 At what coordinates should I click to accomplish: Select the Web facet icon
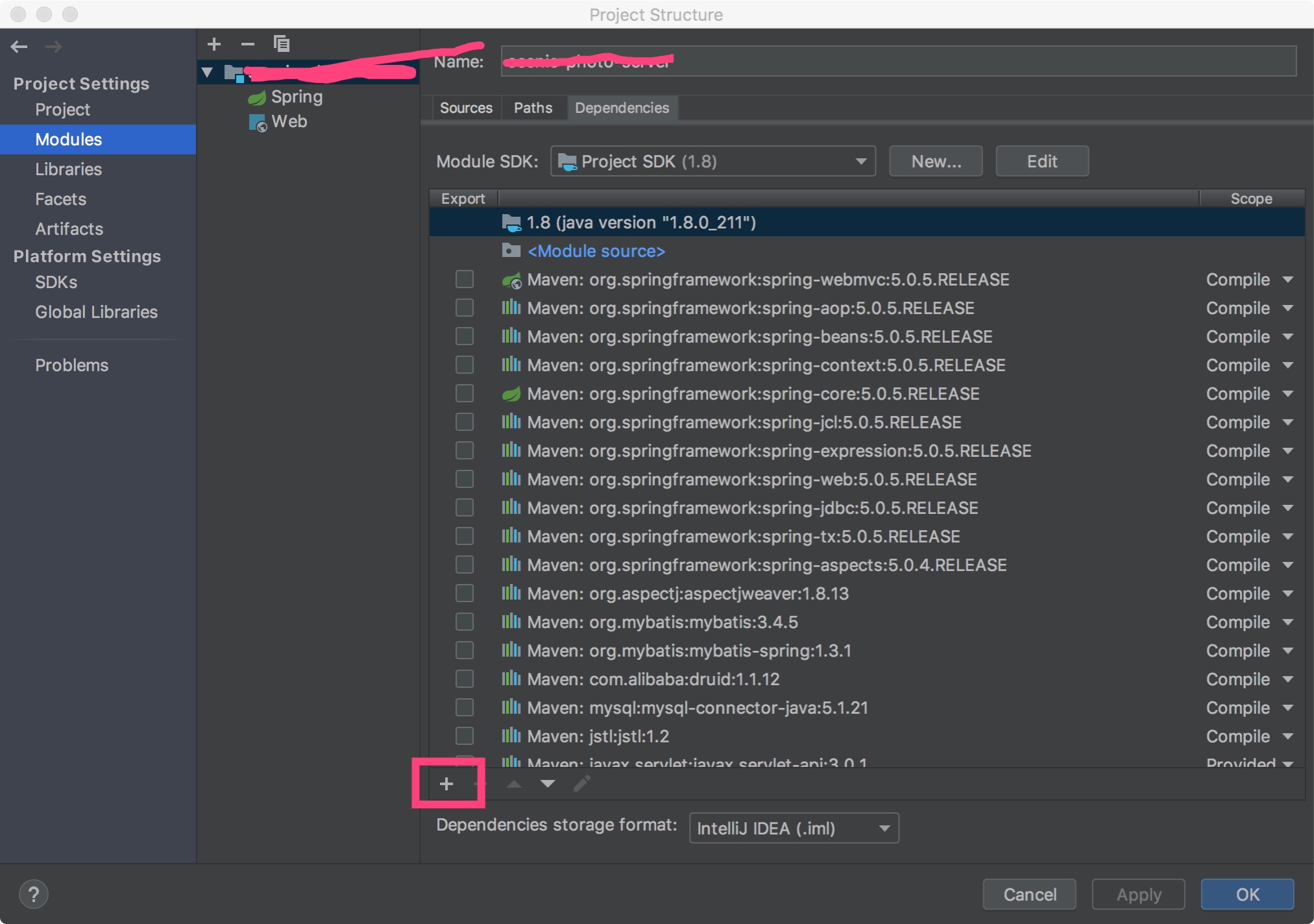[258, 123]
